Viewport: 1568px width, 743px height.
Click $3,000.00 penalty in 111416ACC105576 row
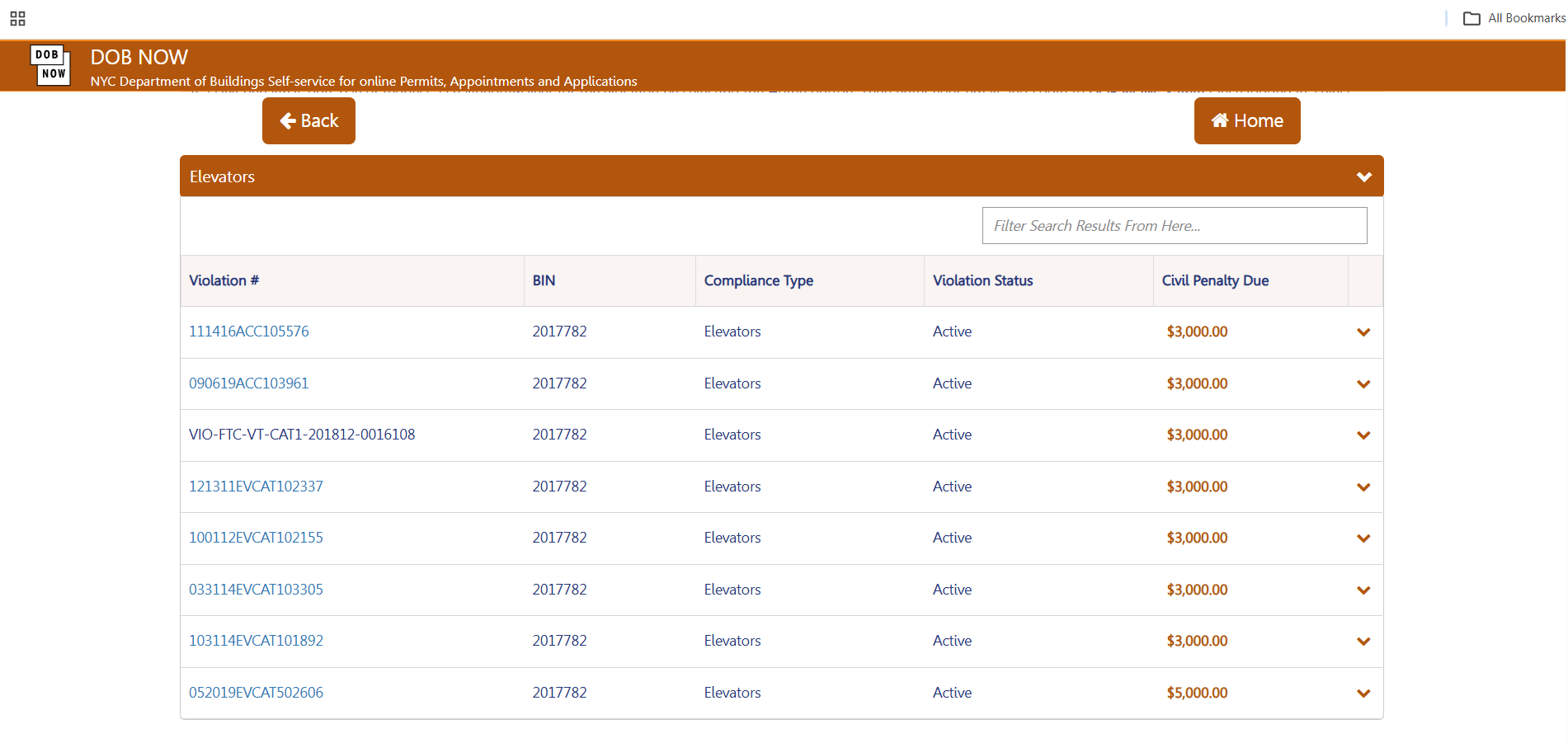pyautogui.click(x=1197, y=332)
